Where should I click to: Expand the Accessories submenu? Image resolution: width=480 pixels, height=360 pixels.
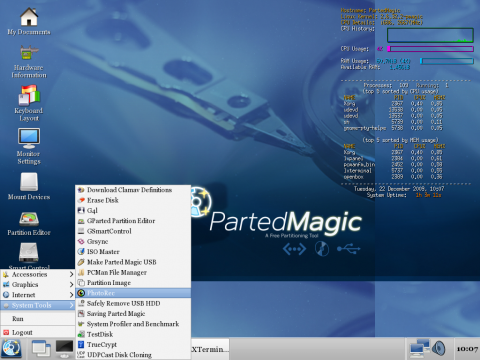click(x=37, y=274)
